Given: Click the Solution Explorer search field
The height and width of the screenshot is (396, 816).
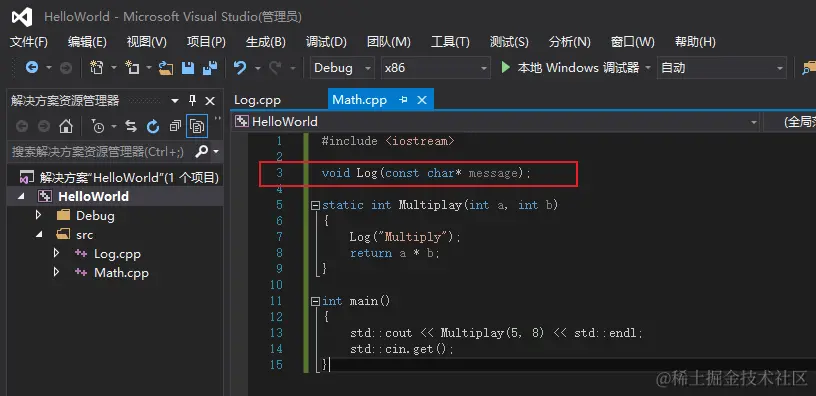Looking at the screenshot, I should point(101,151).
